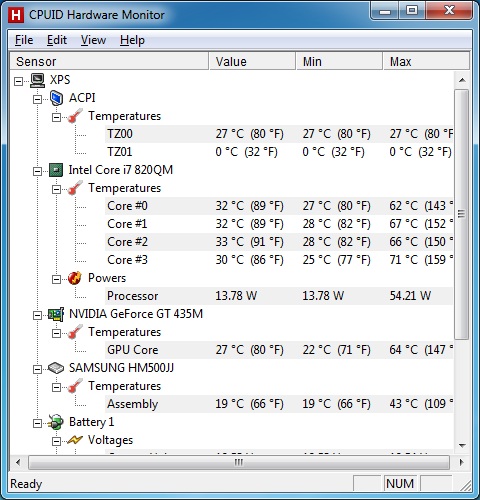
Task: Click the Voltages lightning icon
Action: pyautogui.click(x=75, y=440)
